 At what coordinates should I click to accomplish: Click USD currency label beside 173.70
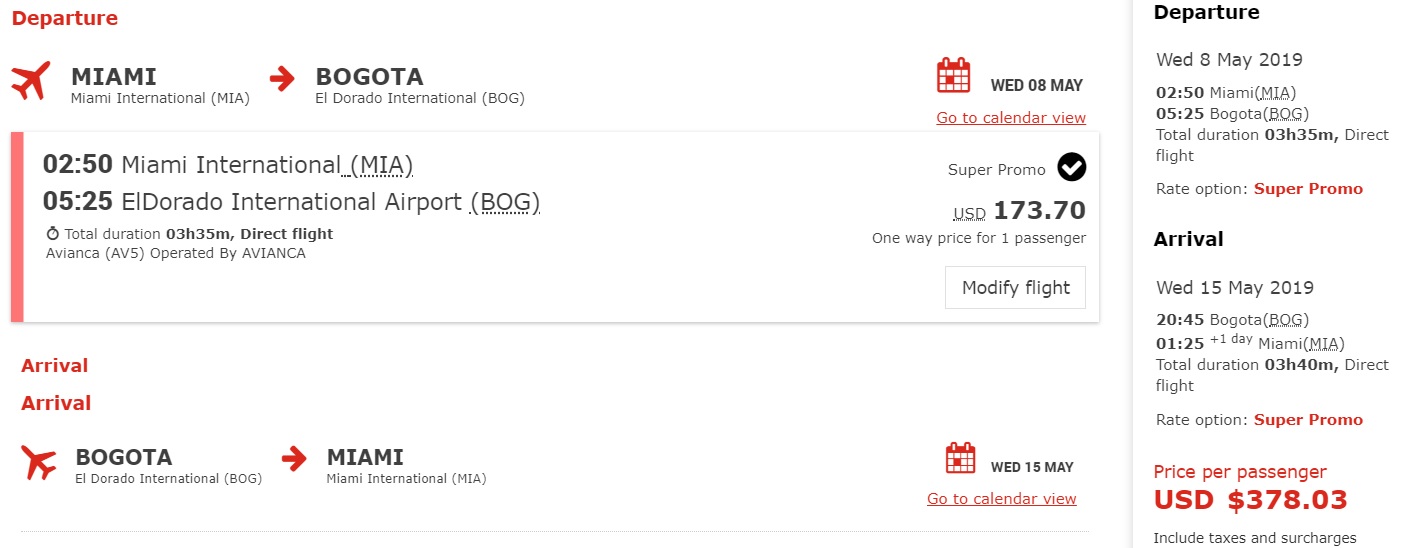click(x=969, y=213)
